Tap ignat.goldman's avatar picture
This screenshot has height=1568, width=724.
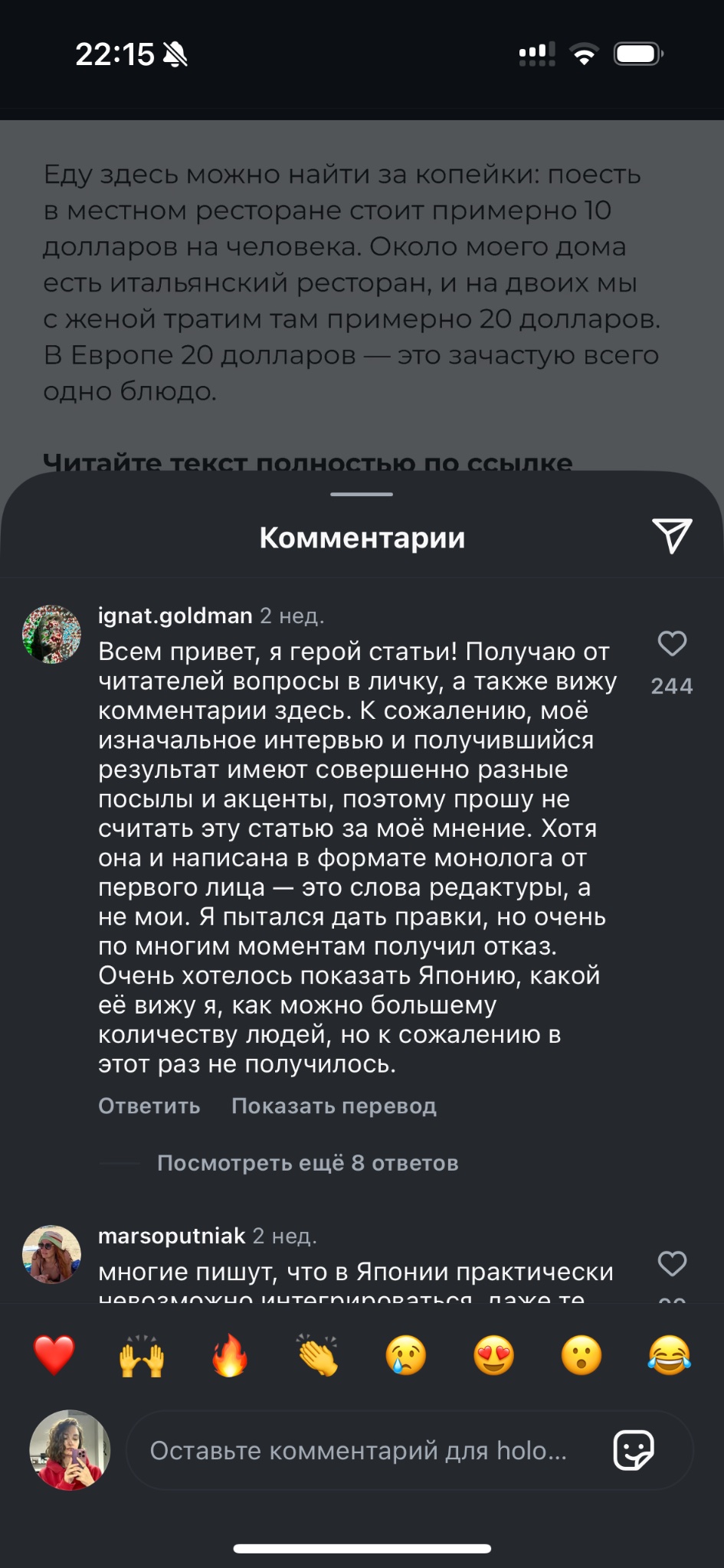52,635
